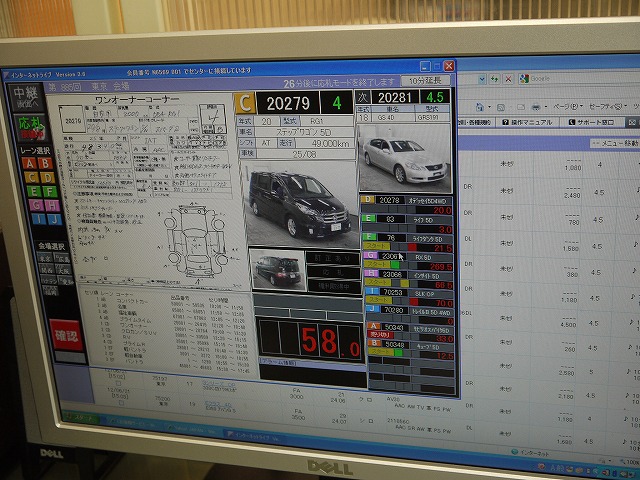
Task: Open the ページ(P) menu in browser
Action: coord(568,107)
